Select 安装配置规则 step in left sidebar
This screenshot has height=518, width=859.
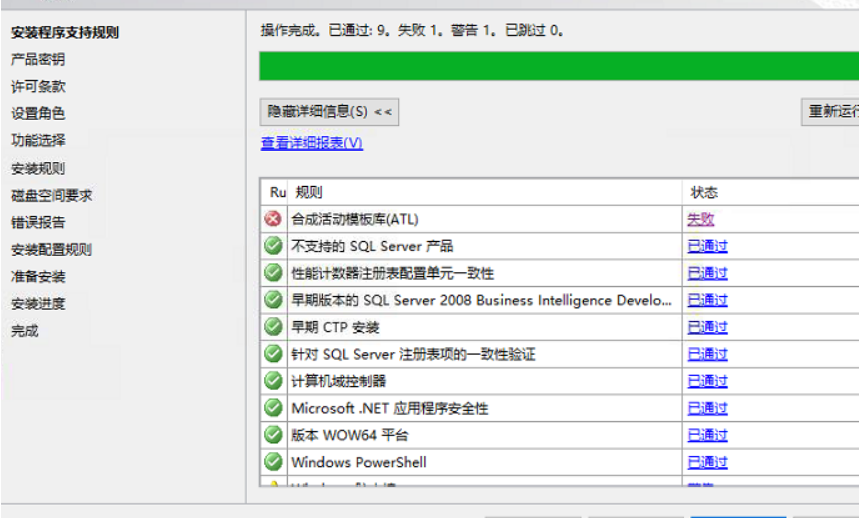click(51, 250)
